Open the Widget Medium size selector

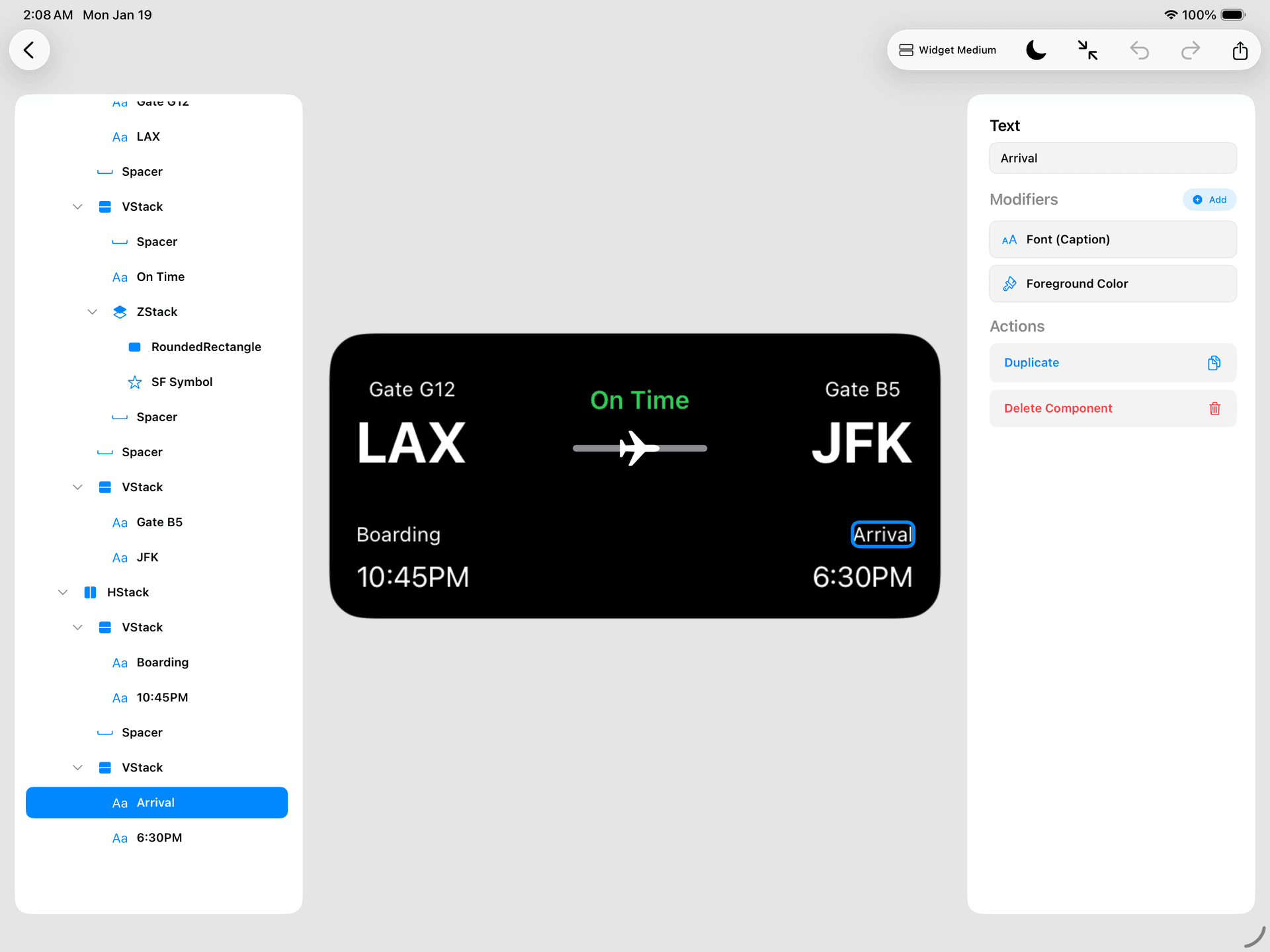[947, 50]
